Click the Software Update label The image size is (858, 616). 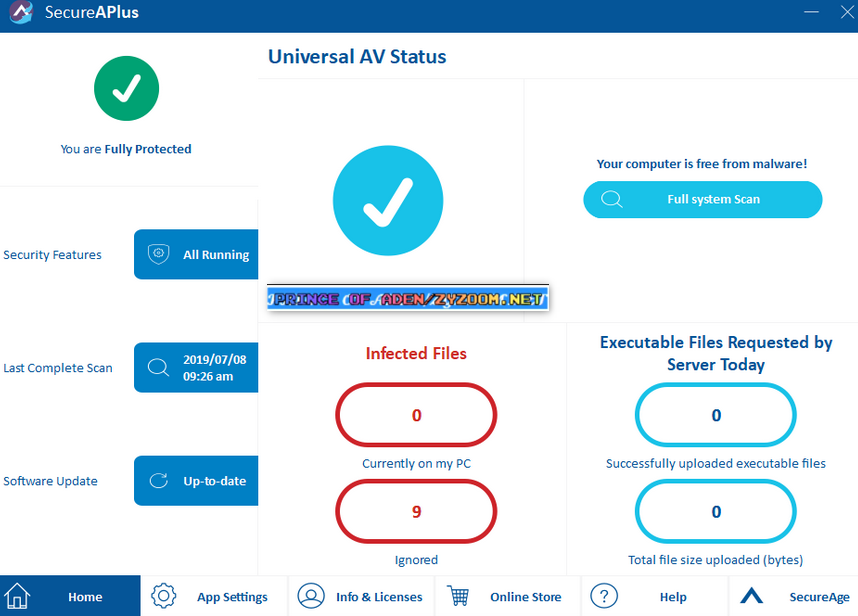coord(50,481)
